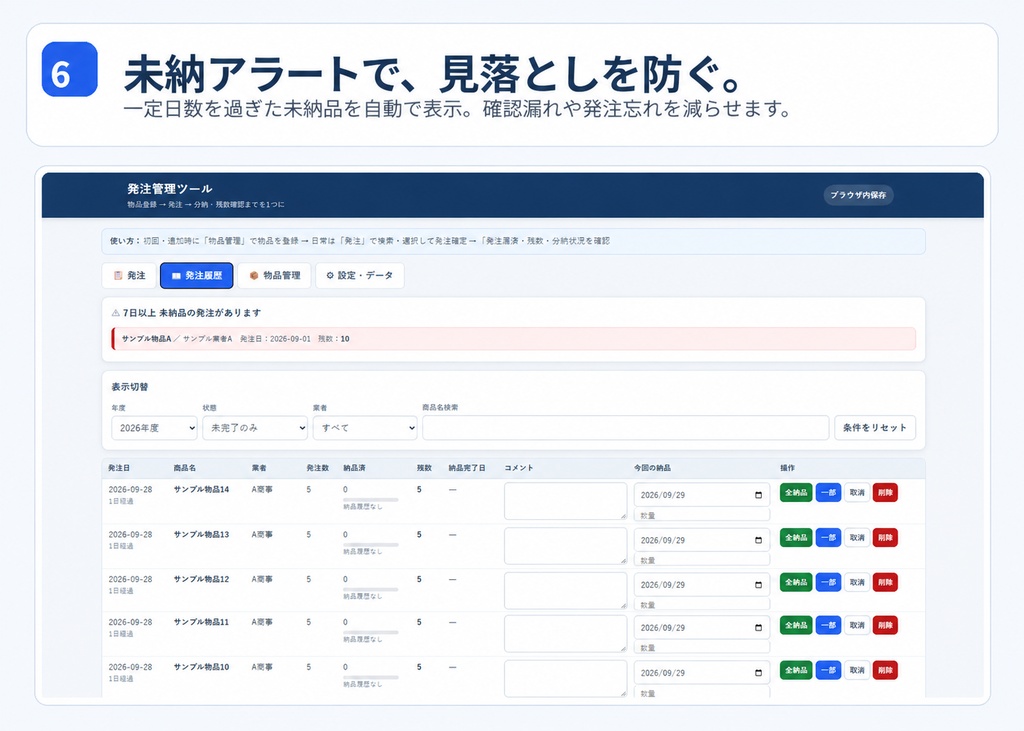Click the 発注日 column header

pyautogui.click(x=119, y=468)
